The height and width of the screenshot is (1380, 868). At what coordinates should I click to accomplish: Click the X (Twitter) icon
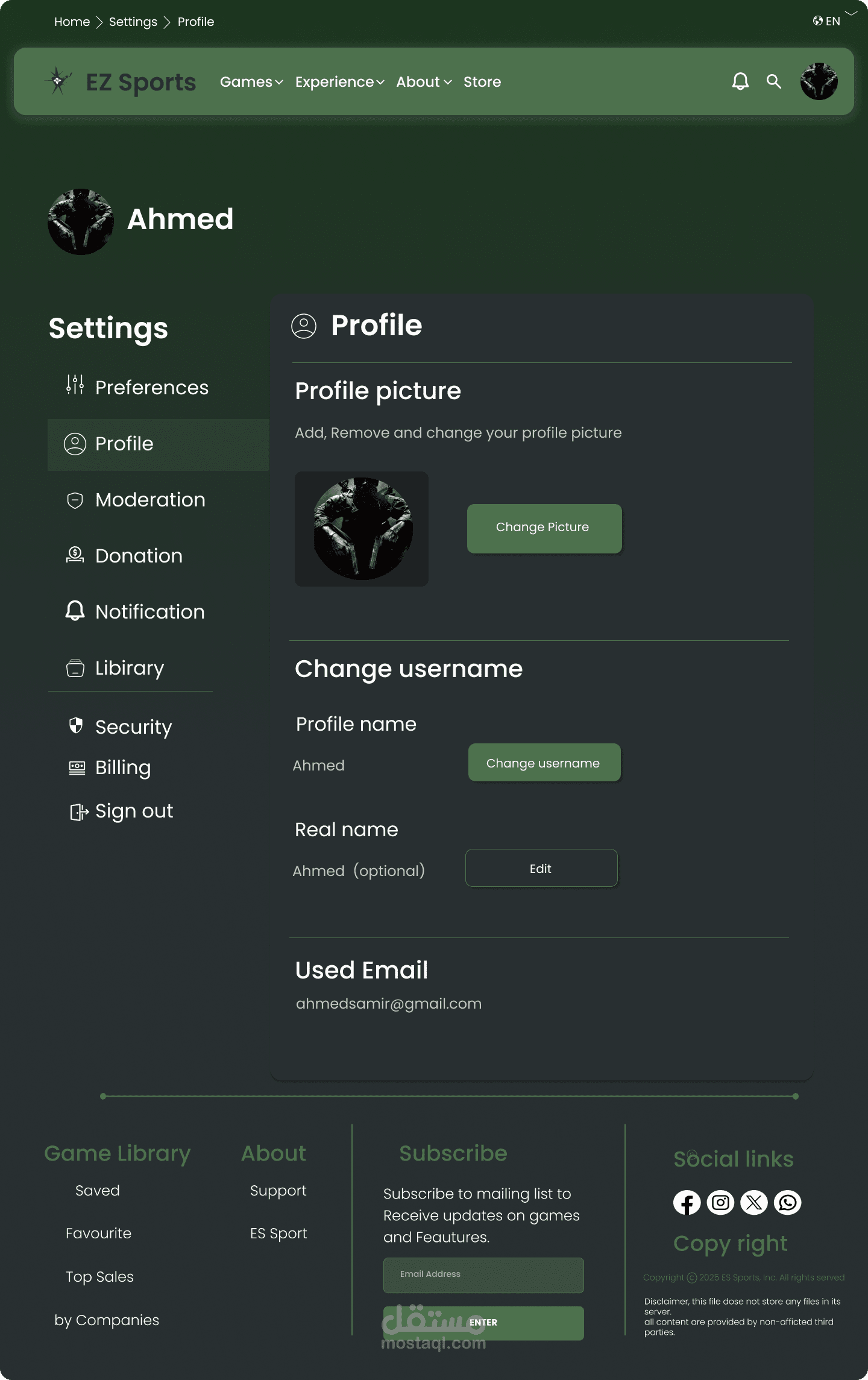pos(754,1203)
